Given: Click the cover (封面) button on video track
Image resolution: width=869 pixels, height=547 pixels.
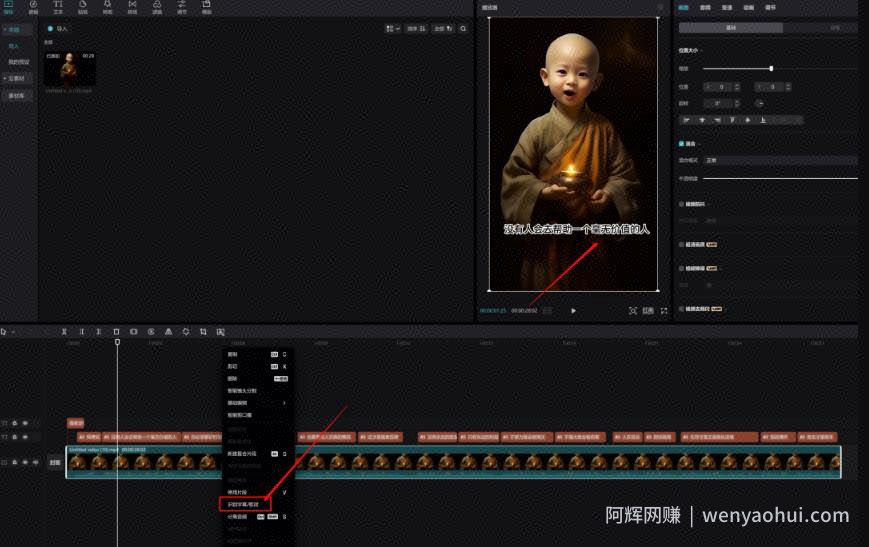Looking at the screenshot, I should [x=54, y=462].
